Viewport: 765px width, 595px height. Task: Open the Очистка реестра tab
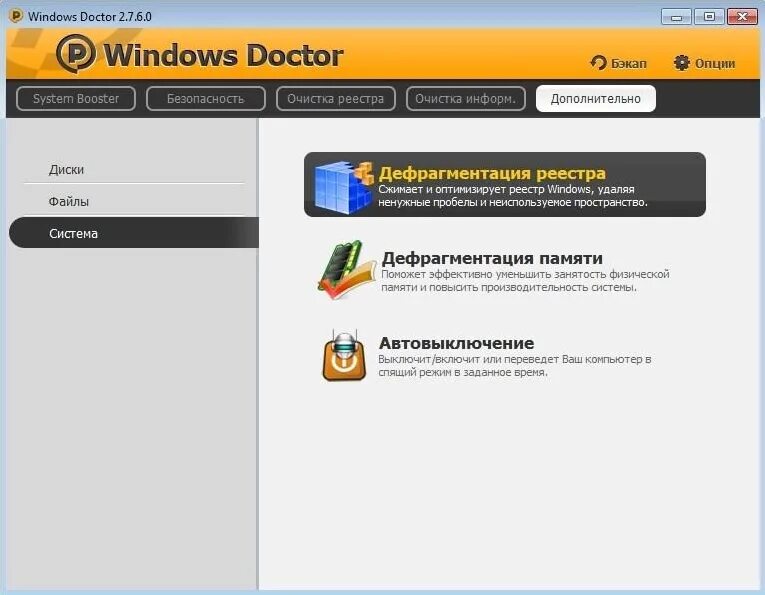click(336, 99)
